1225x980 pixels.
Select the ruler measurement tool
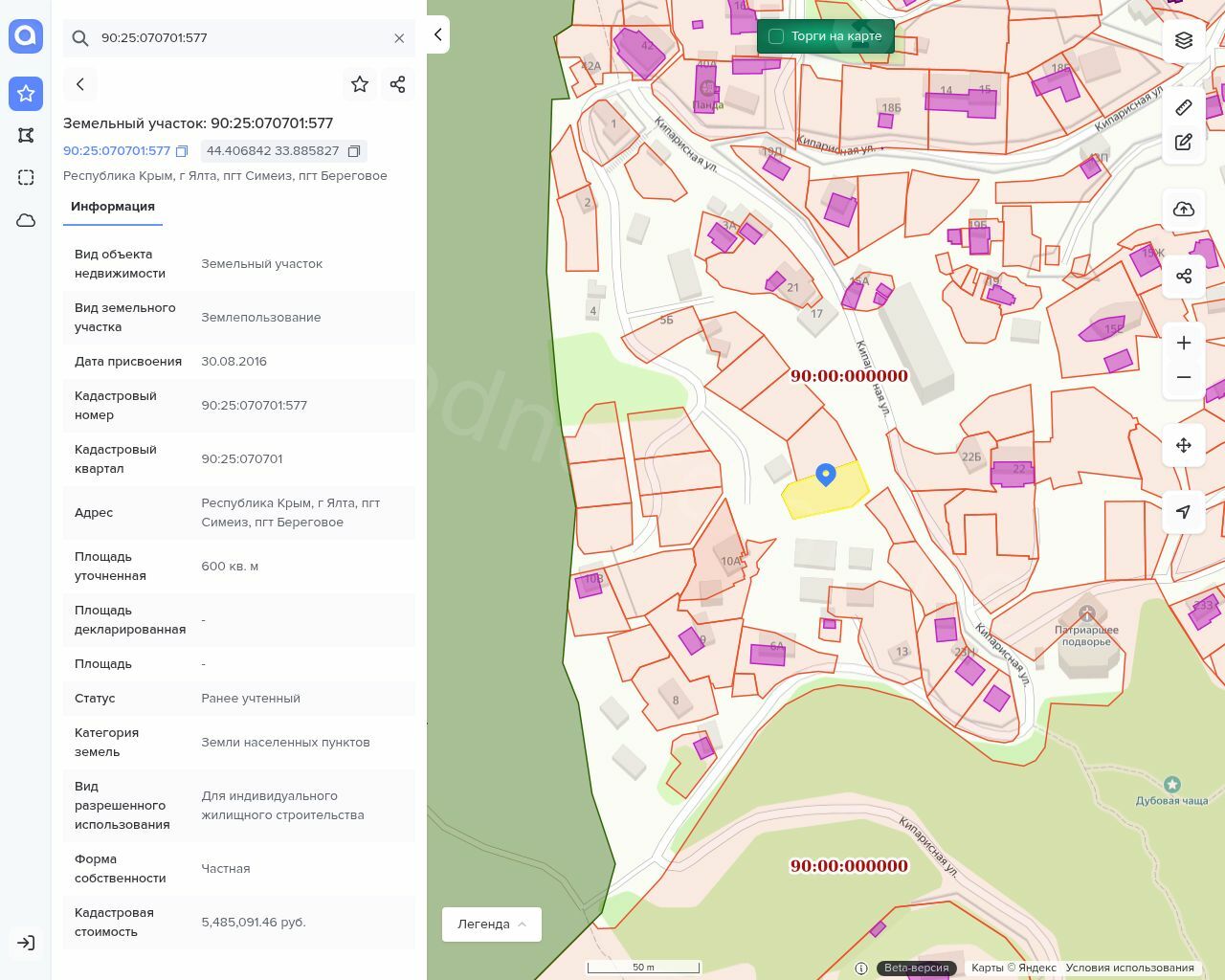click(1184, 107)
